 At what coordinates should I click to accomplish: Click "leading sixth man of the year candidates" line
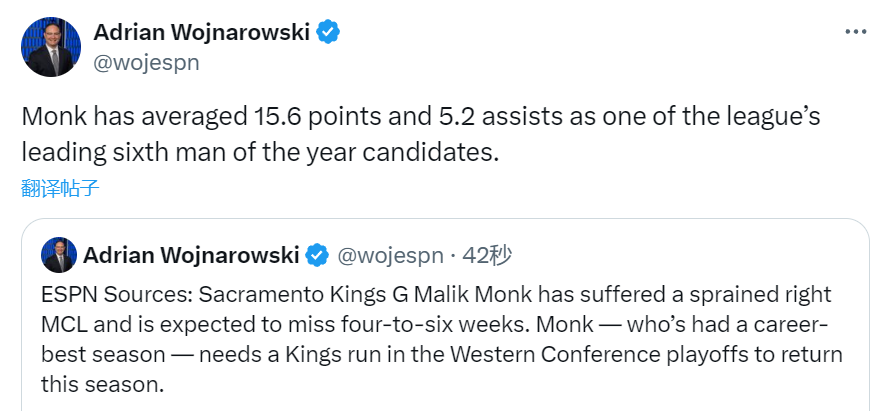point(258,152)
